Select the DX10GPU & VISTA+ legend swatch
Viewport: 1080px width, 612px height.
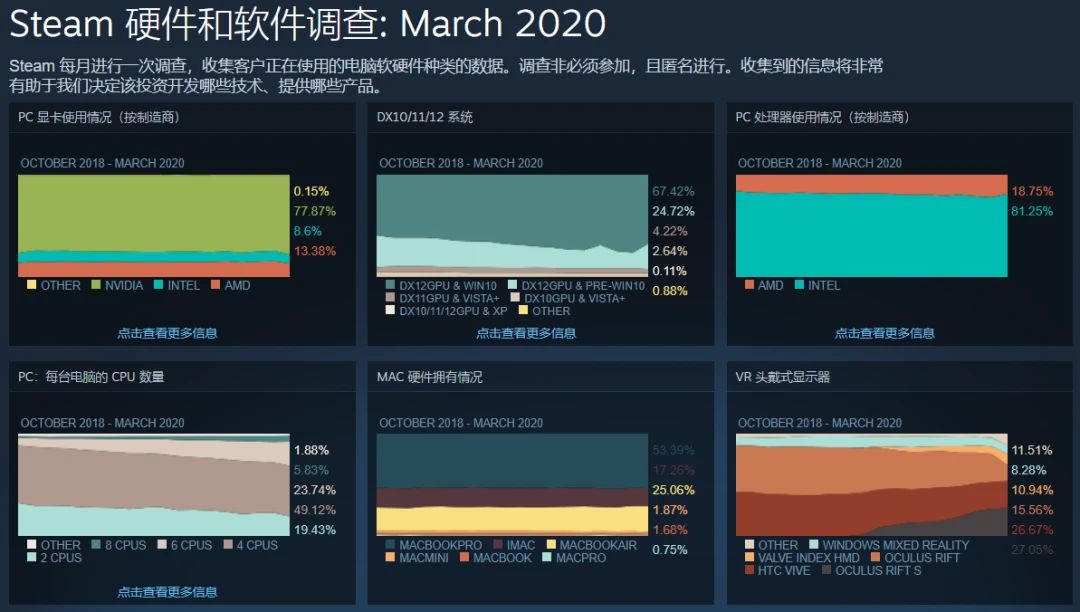click(515, 297)
